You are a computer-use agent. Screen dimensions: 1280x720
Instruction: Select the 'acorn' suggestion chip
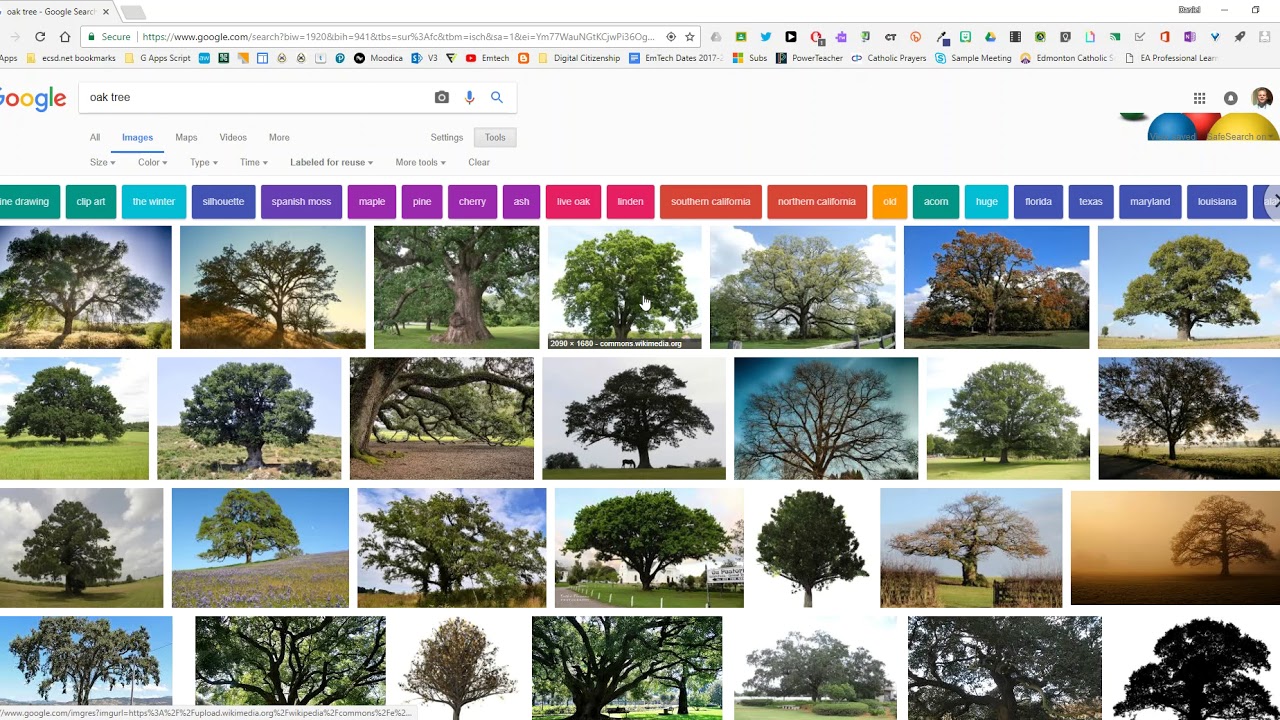click(x=936, y=201)
